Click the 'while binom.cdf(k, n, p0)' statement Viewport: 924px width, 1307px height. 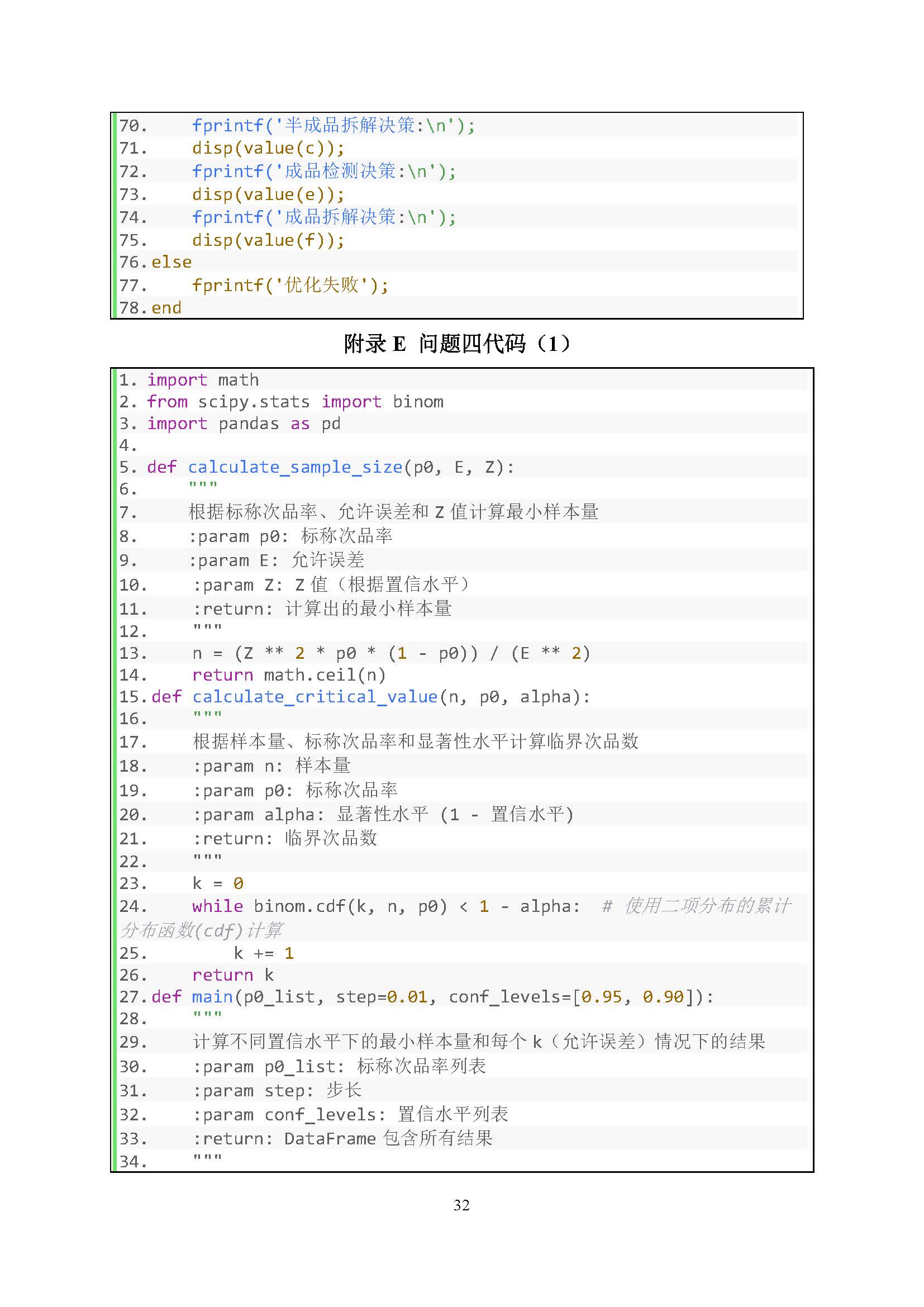click(x=386, y=906)
